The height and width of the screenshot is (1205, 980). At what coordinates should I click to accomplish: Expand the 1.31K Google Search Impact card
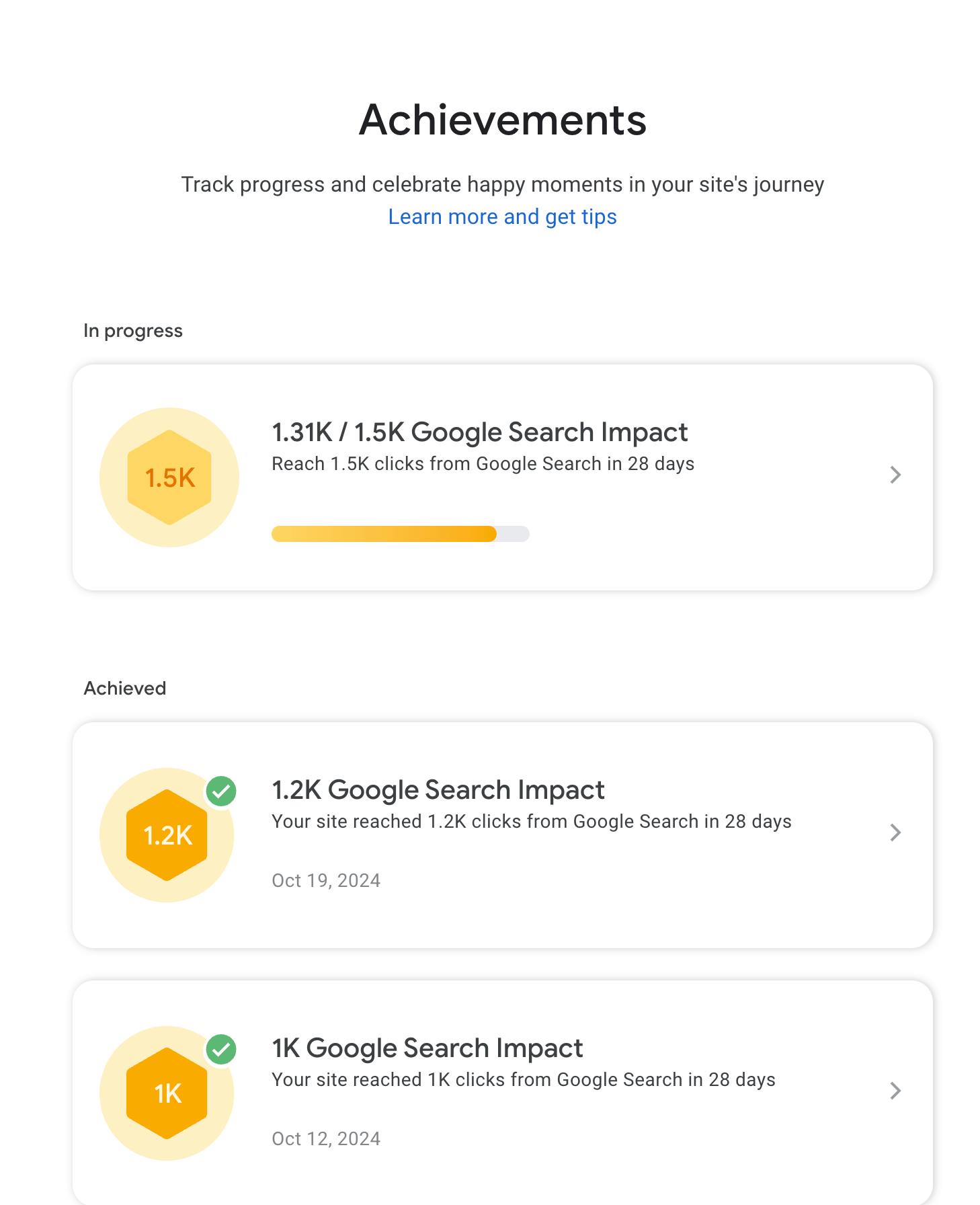point(895,475)
